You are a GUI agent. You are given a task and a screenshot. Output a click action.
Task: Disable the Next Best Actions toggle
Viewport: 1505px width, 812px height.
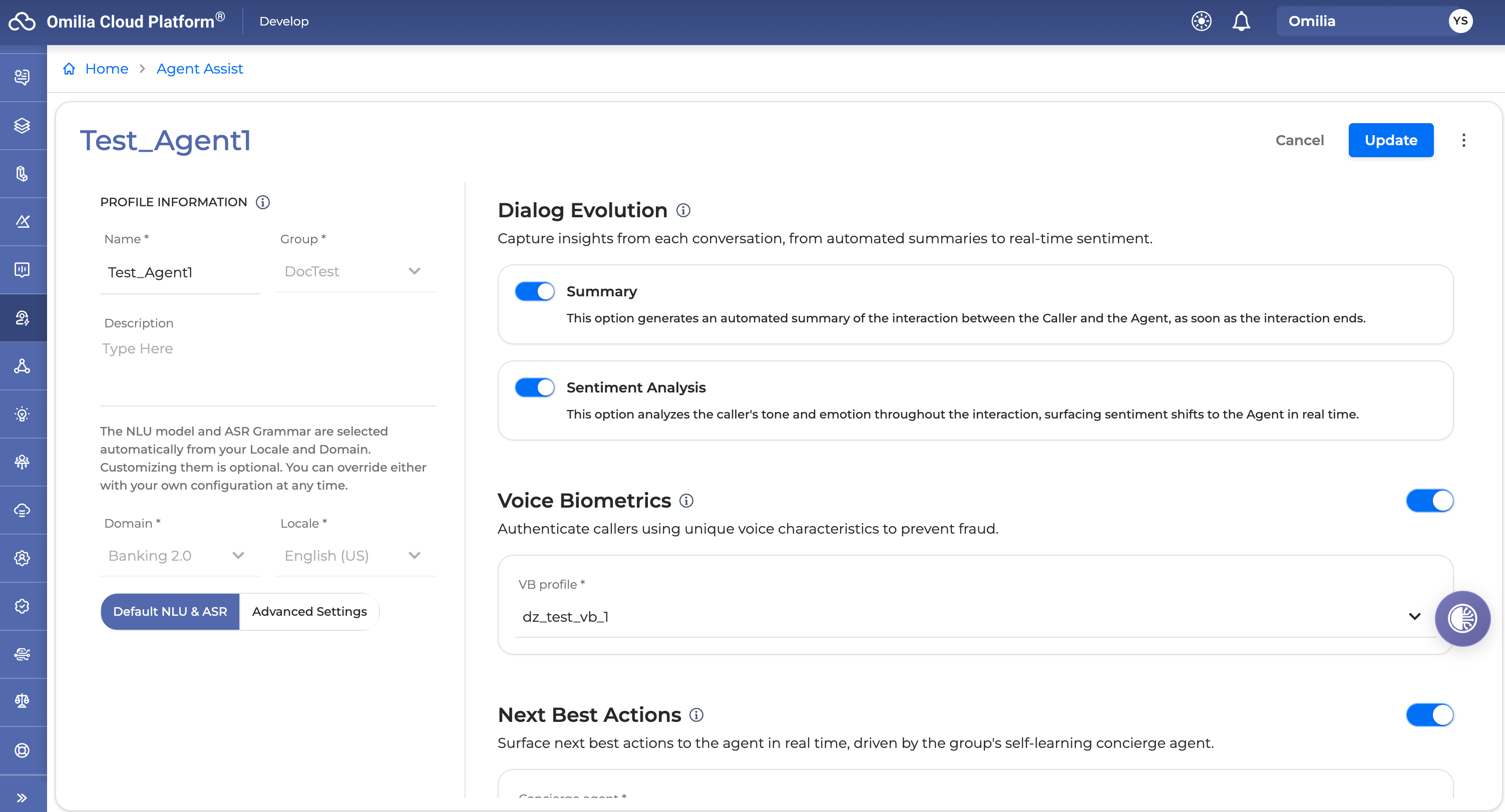click(x=1429, y=715)
